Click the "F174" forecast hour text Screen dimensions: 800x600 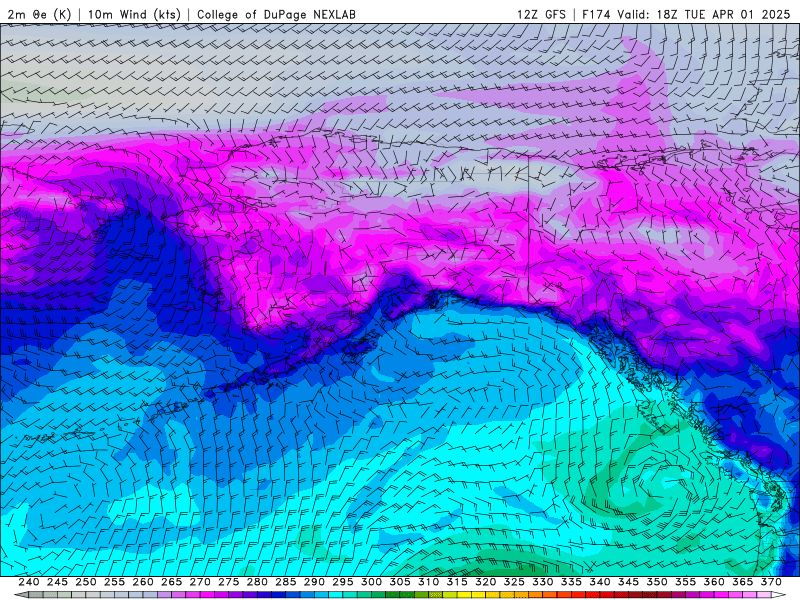(596, 14)
